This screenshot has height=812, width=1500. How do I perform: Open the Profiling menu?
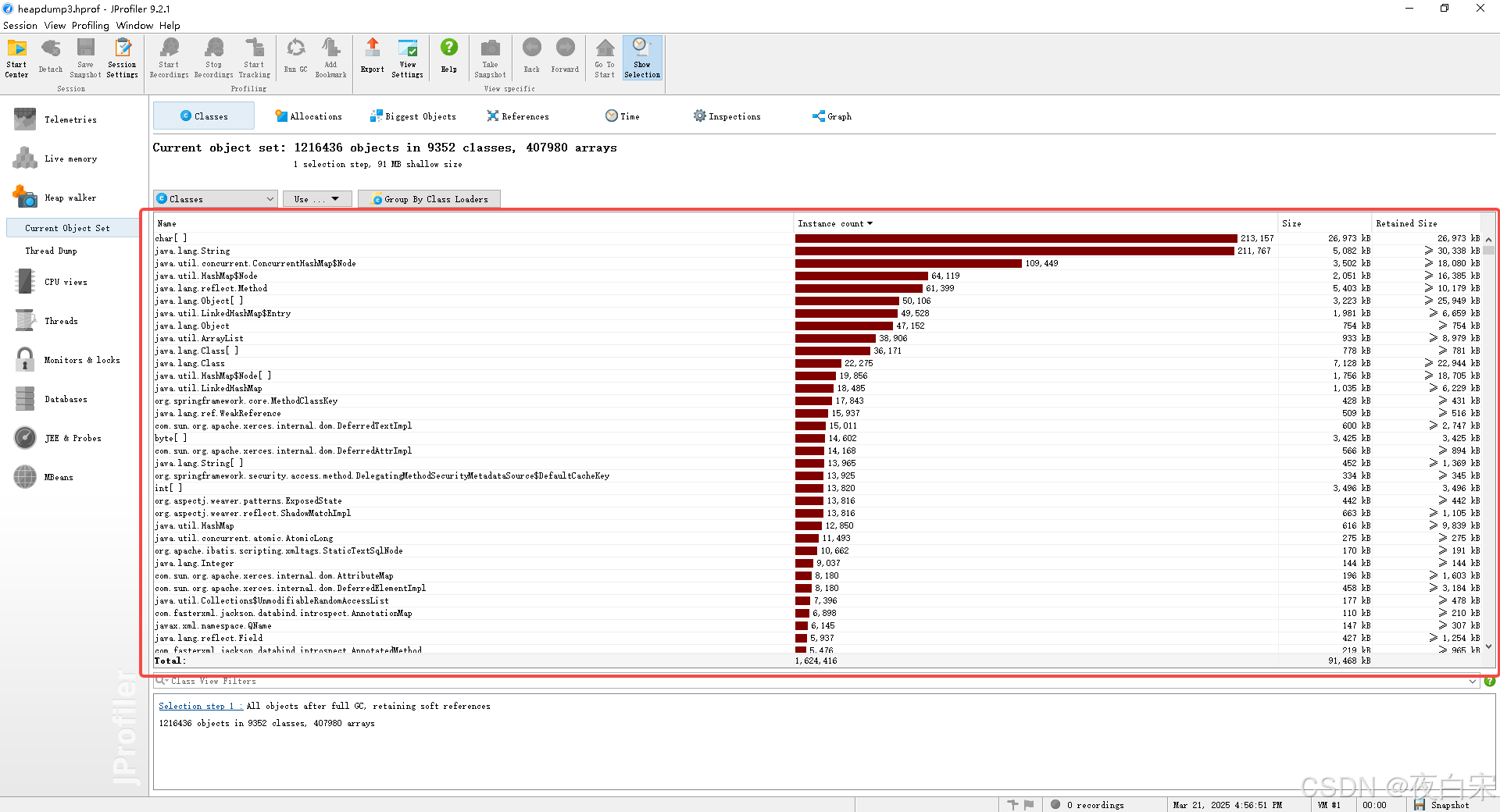coord(91,25)
